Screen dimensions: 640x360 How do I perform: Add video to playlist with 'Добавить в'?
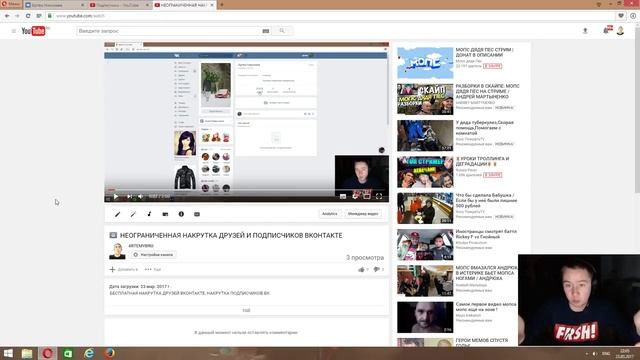click(124, 269)
